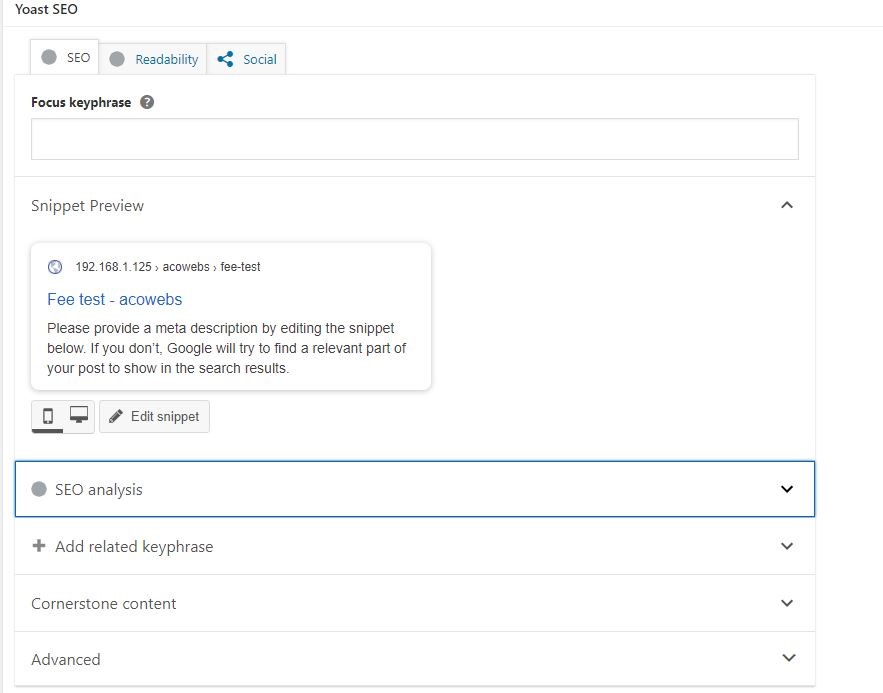Click the Snippet Preview heading label
Image resolution: width=883 pixels, height=693 pixels.
87,206
